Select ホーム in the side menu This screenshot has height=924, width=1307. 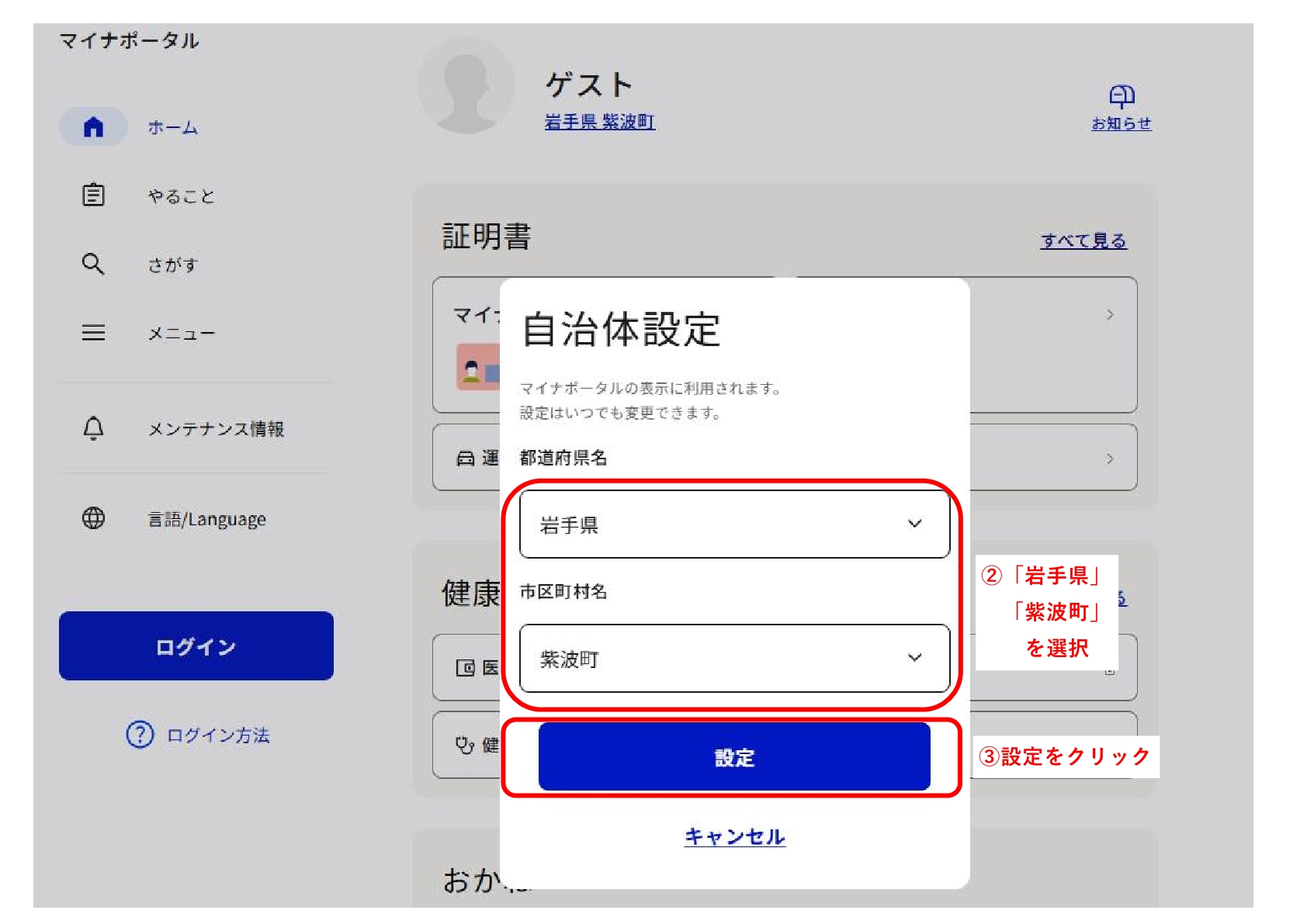click(173, 128)
